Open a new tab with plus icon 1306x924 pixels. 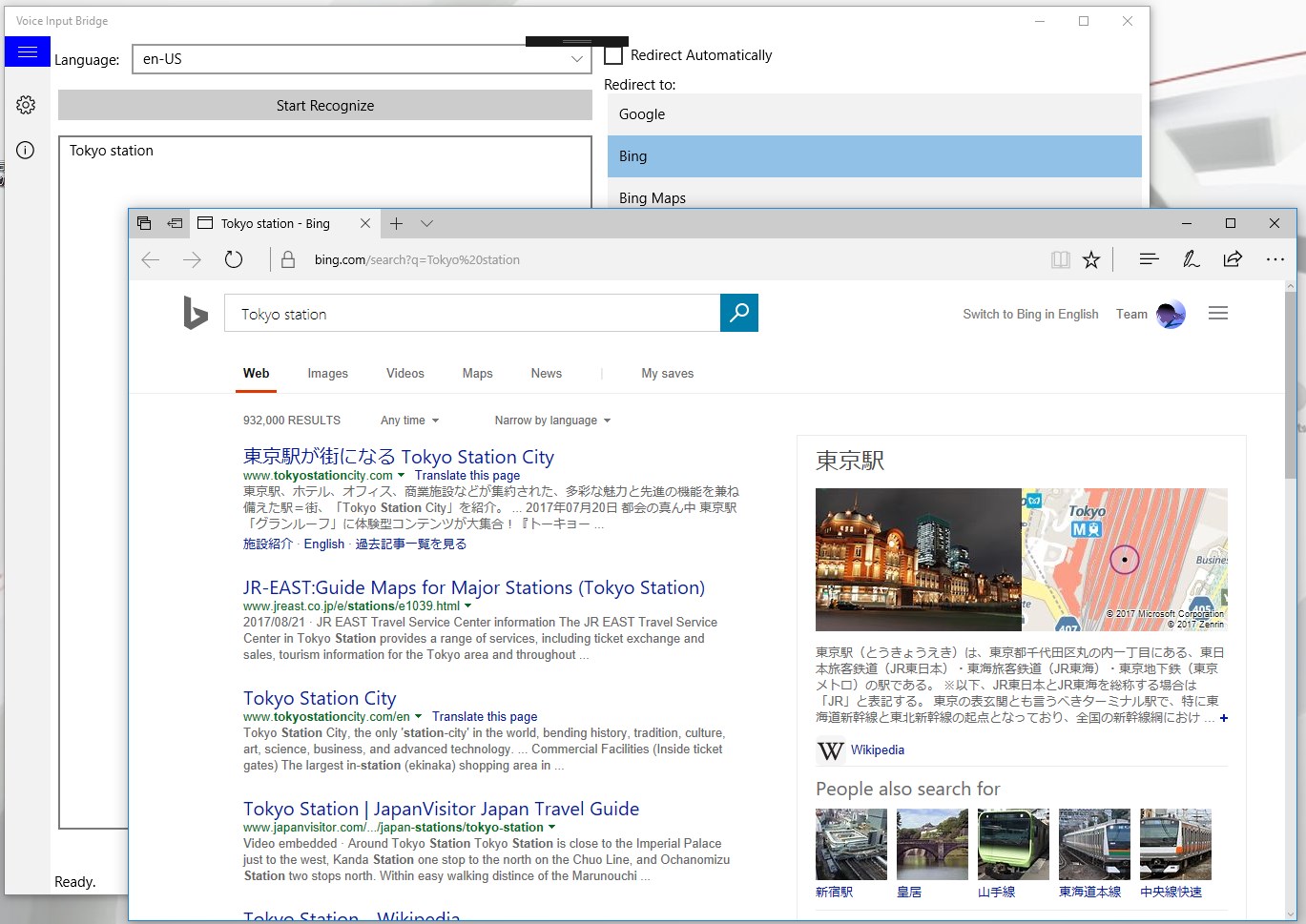(x=397, y=223)
